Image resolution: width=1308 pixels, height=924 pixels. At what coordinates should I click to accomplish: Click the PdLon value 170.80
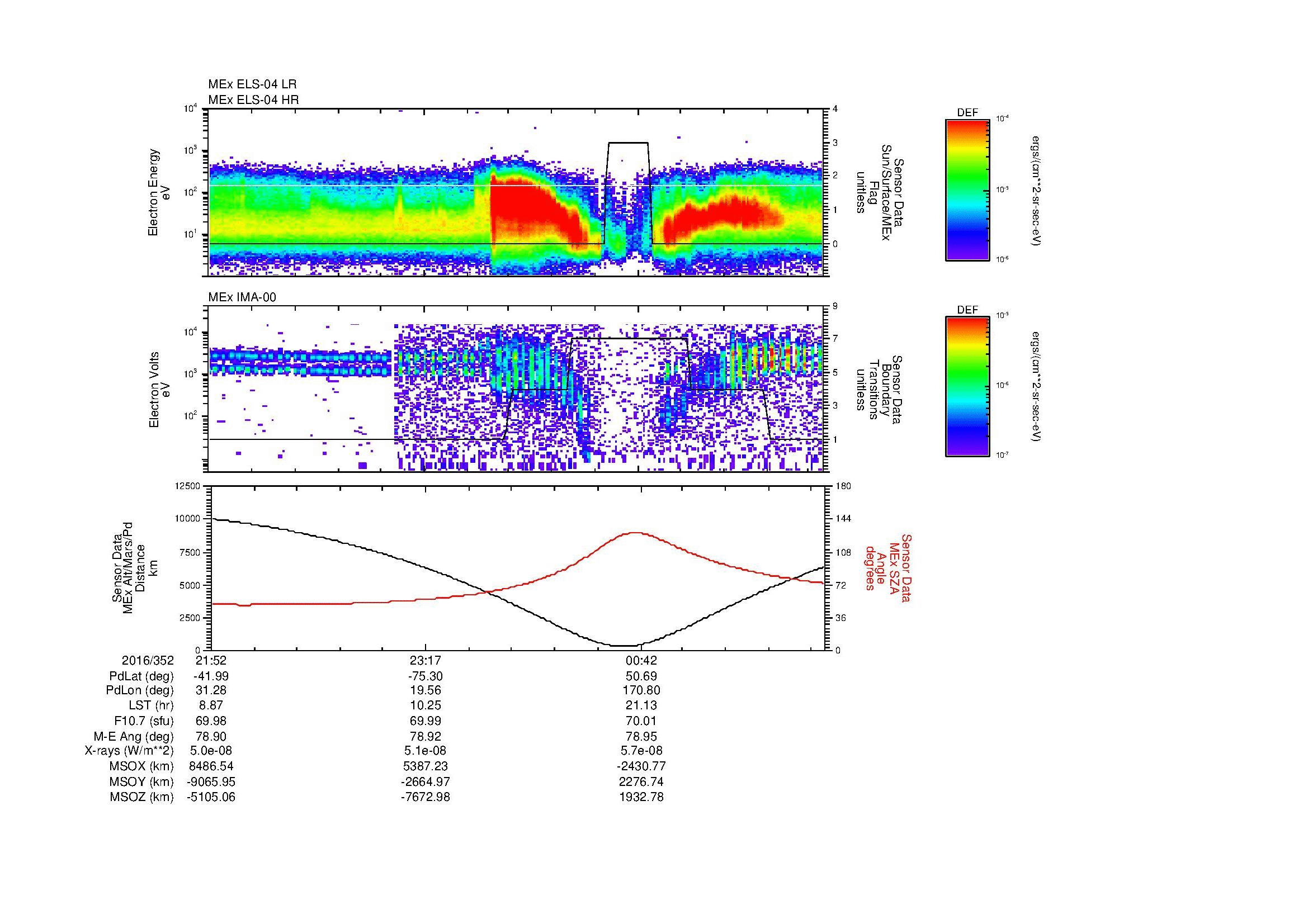point(641,690)
